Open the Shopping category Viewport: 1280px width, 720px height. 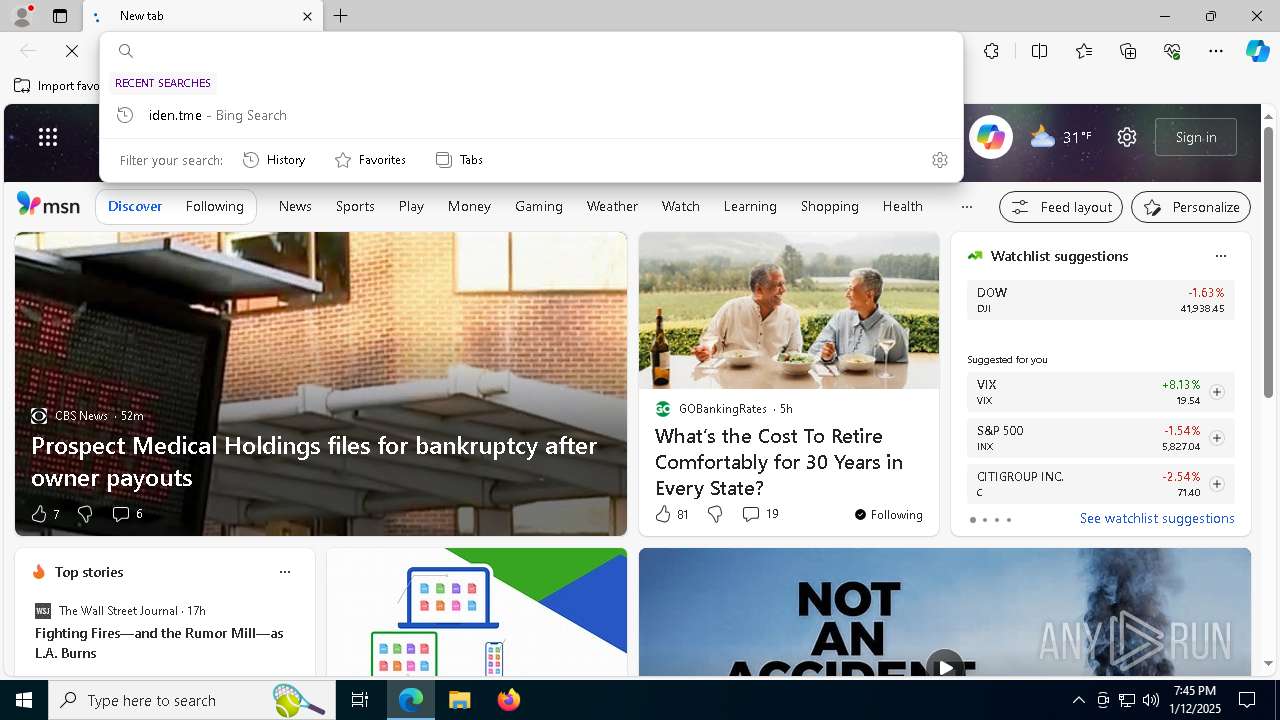click(830, 206)
